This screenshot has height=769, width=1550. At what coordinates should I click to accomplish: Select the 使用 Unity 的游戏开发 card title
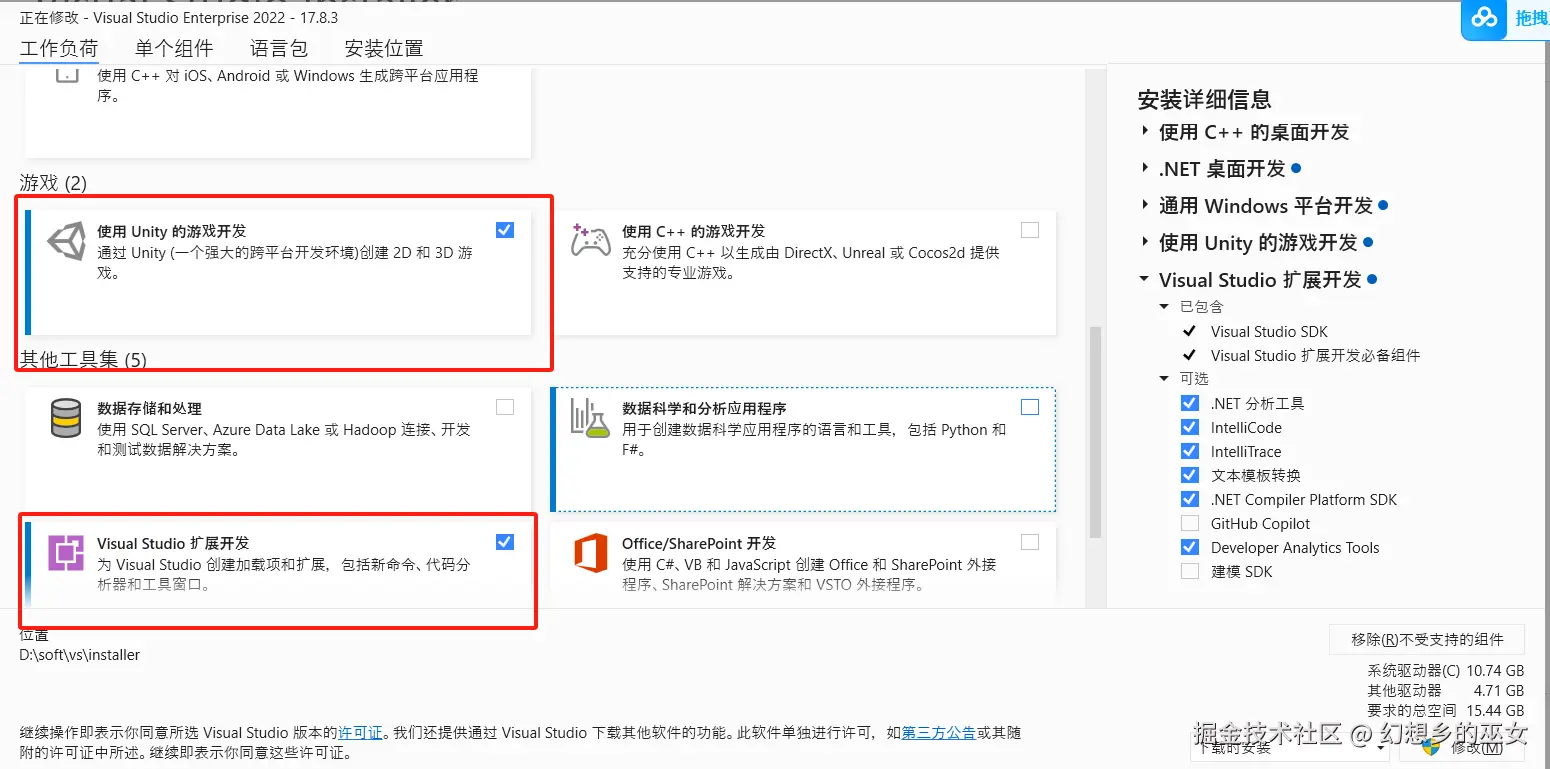(x=171, y=231)
